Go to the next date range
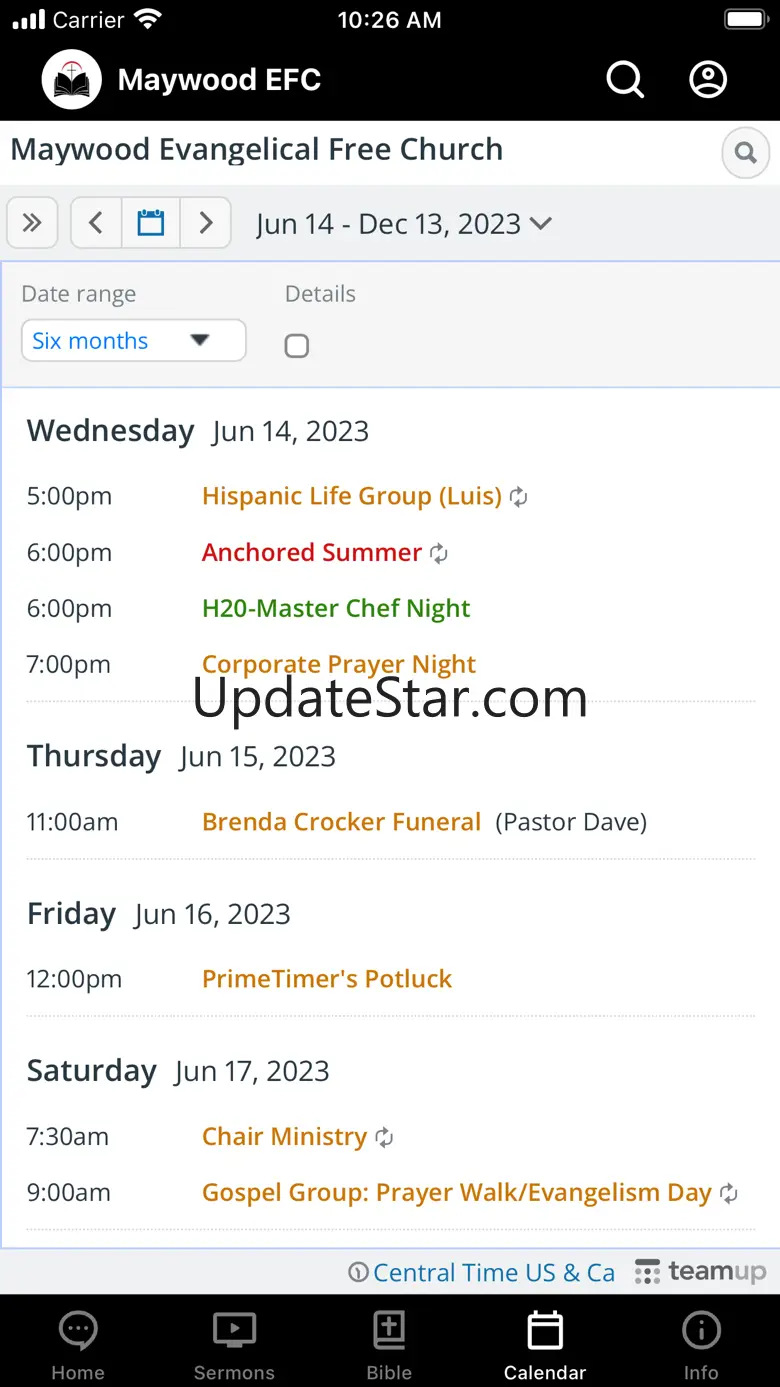Viewport: 780px width, 1387px height. [x=206, y=222]
